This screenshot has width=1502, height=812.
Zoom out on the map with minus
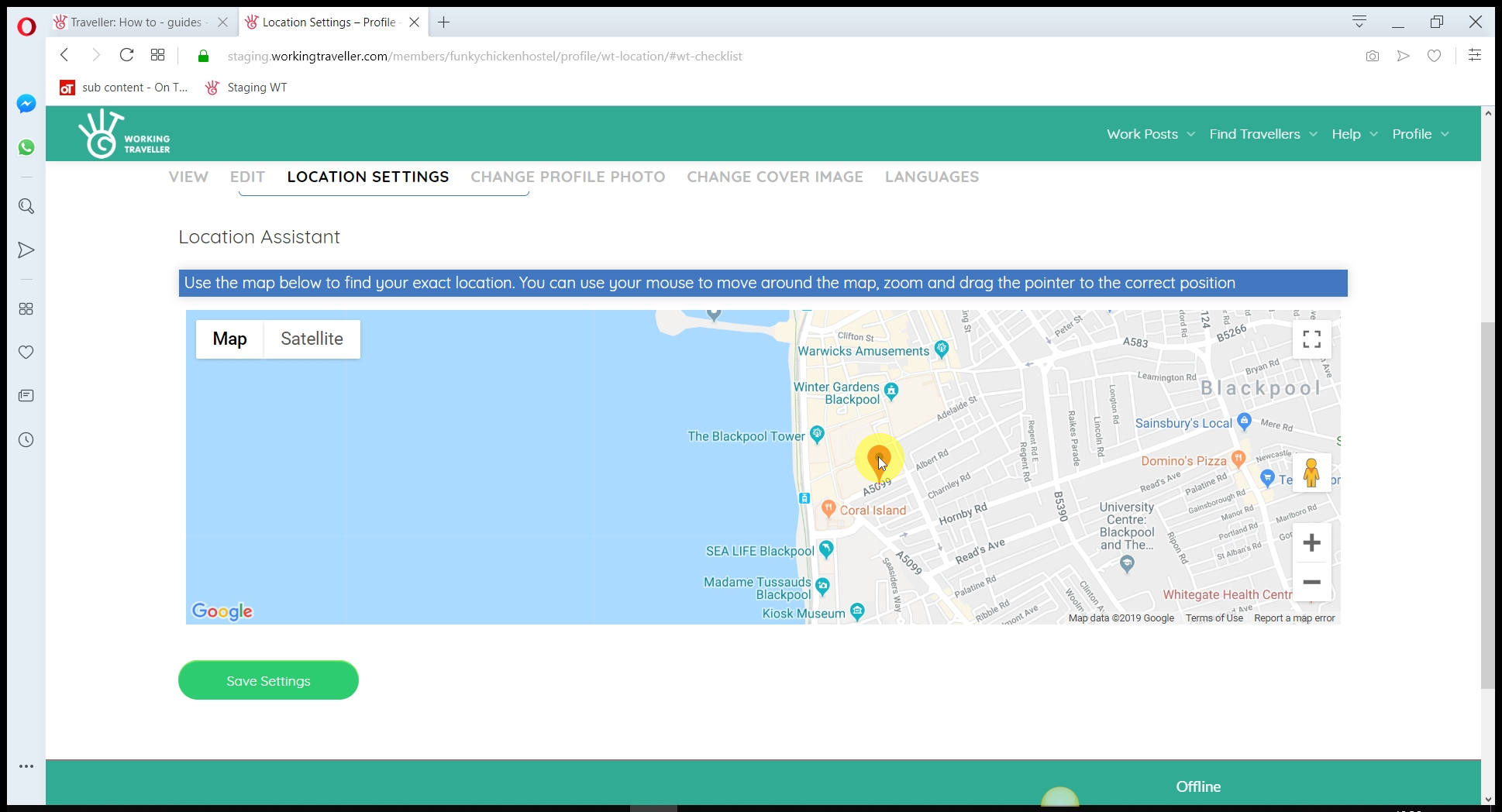(x=1311, y=582)
